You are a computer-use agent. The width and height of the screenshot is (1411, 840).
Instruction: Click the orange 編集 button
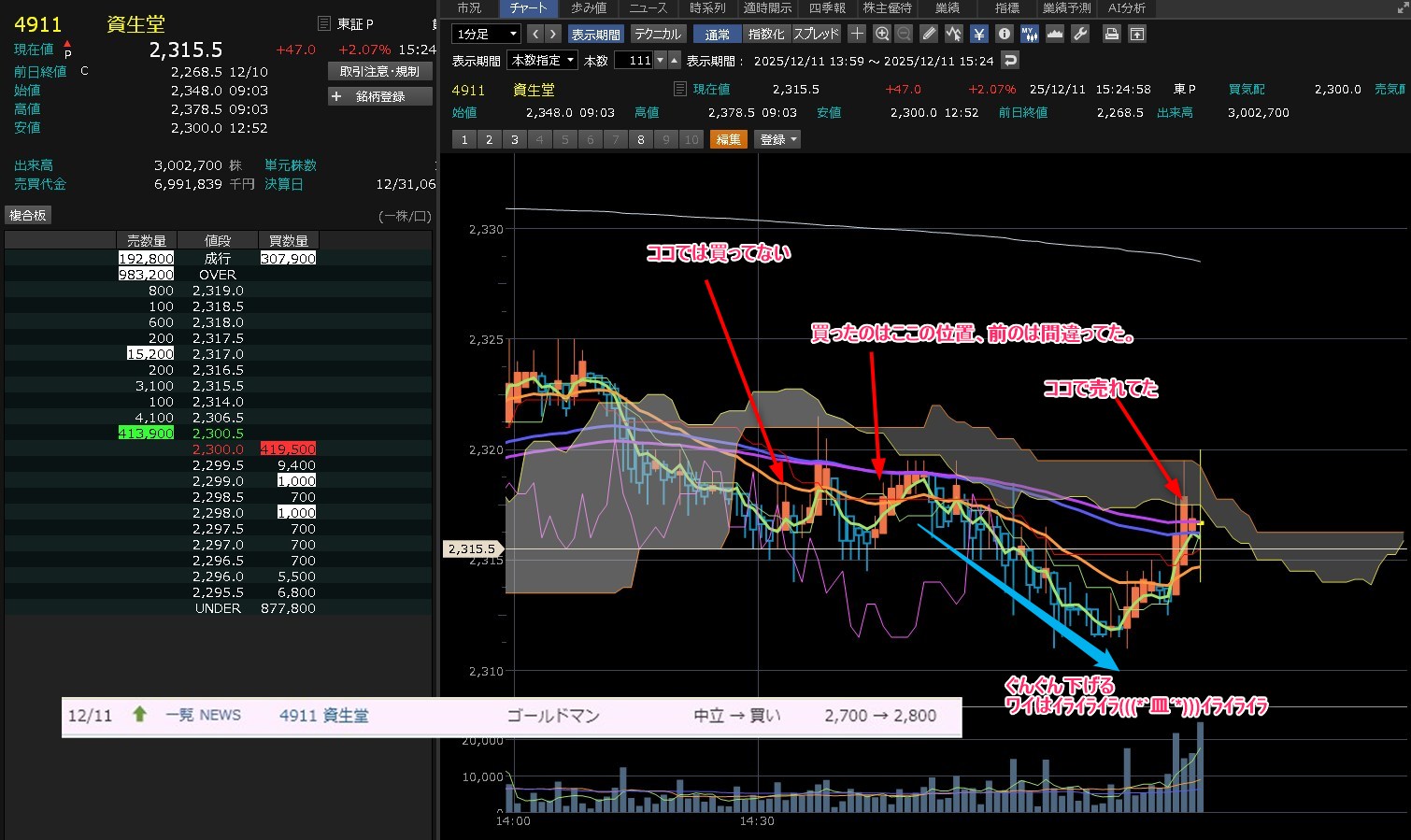tap(728, 139)
